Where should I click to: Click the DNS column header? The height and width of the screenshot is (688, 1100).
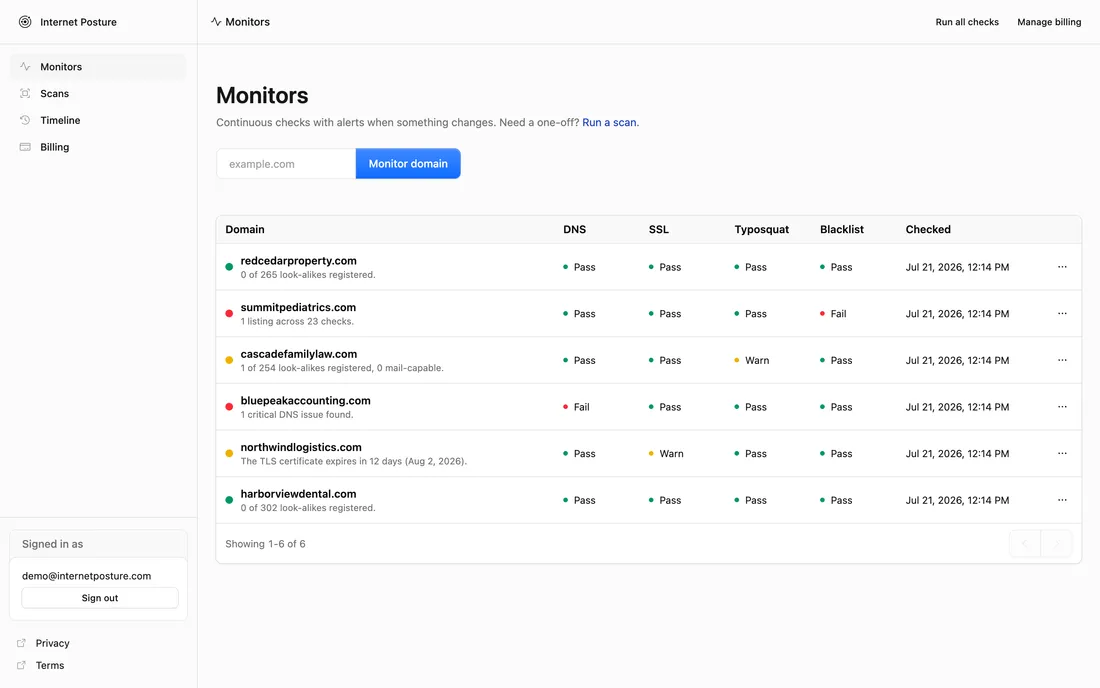pyautogui.click(x=575, y=229)
